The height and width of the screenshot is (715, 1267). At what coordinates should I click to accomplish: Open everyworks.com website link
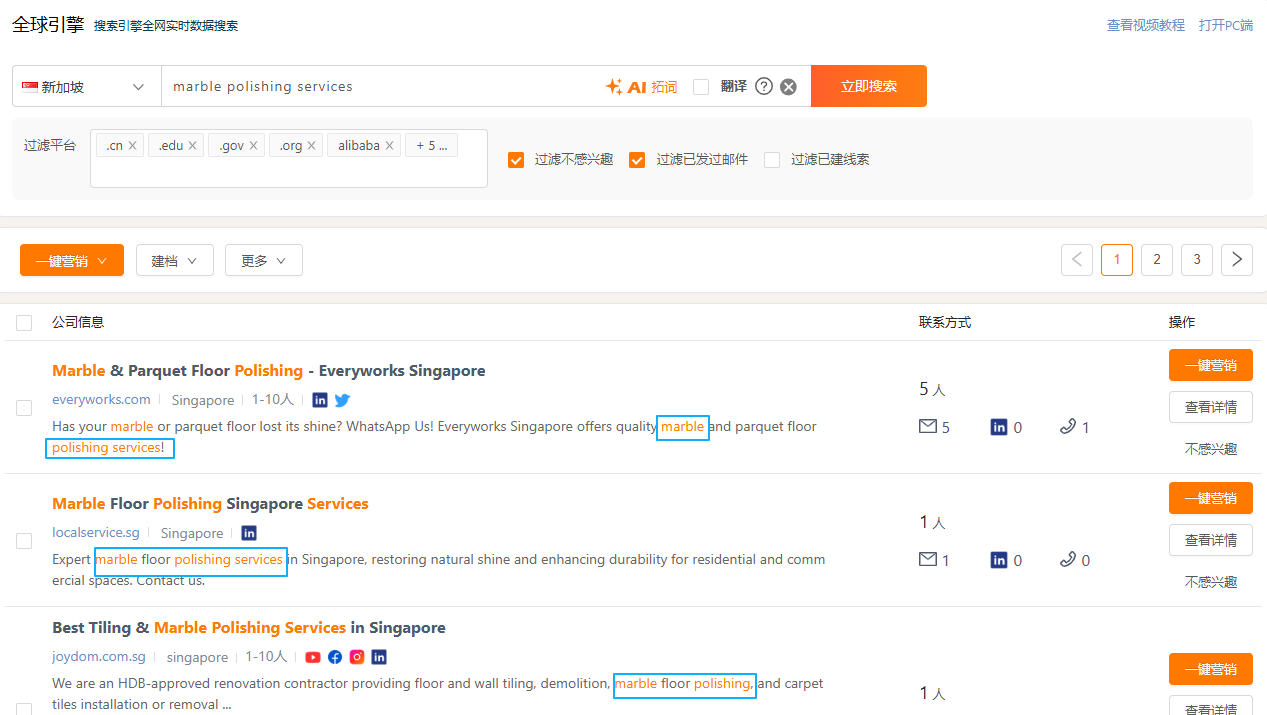tap(101, 400)
